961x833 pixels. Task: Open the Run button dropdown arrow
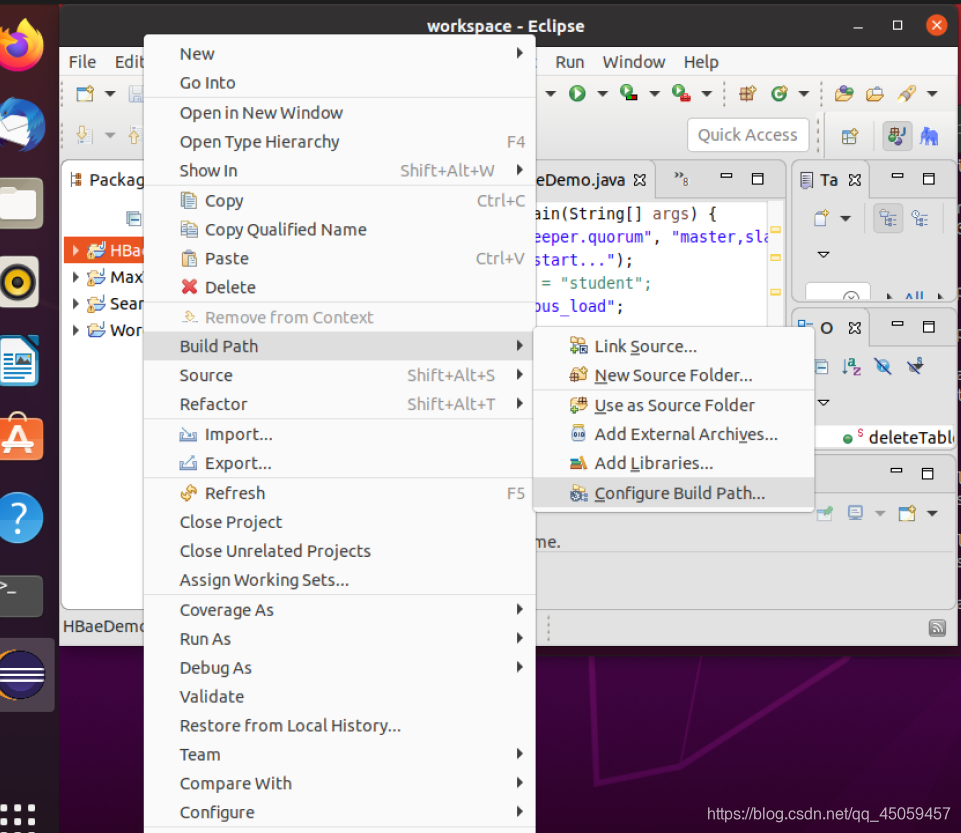(602, 94)
